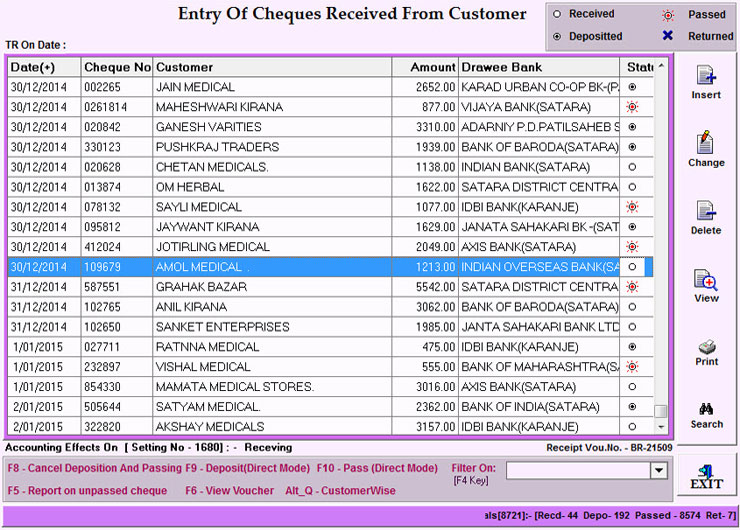
Task: Open the Filter On dropdown arrow
Action: pyautogui.click(x=658, y=470)
